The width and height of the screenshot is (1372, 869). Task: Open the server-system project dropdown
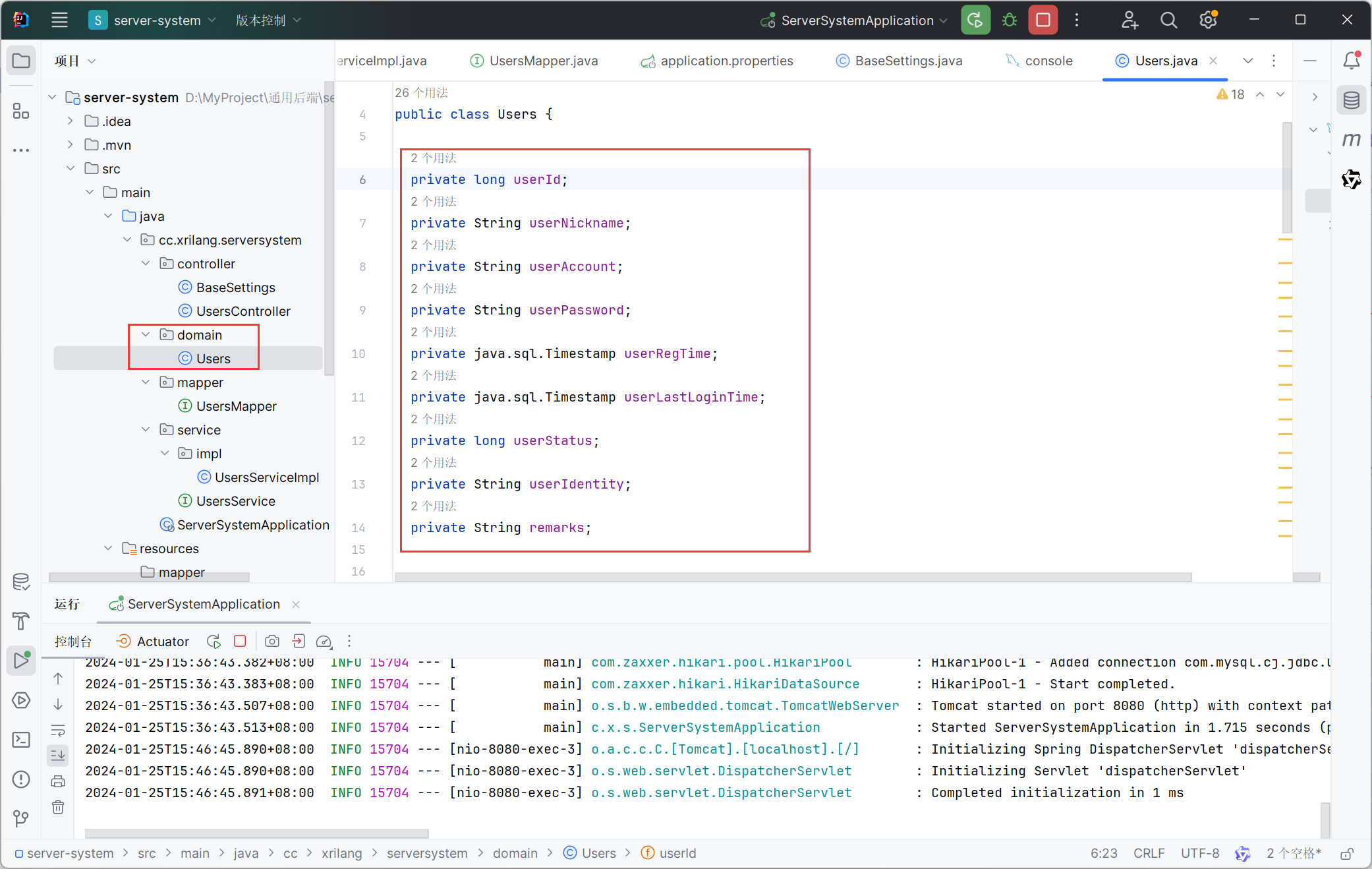(153, 20)
